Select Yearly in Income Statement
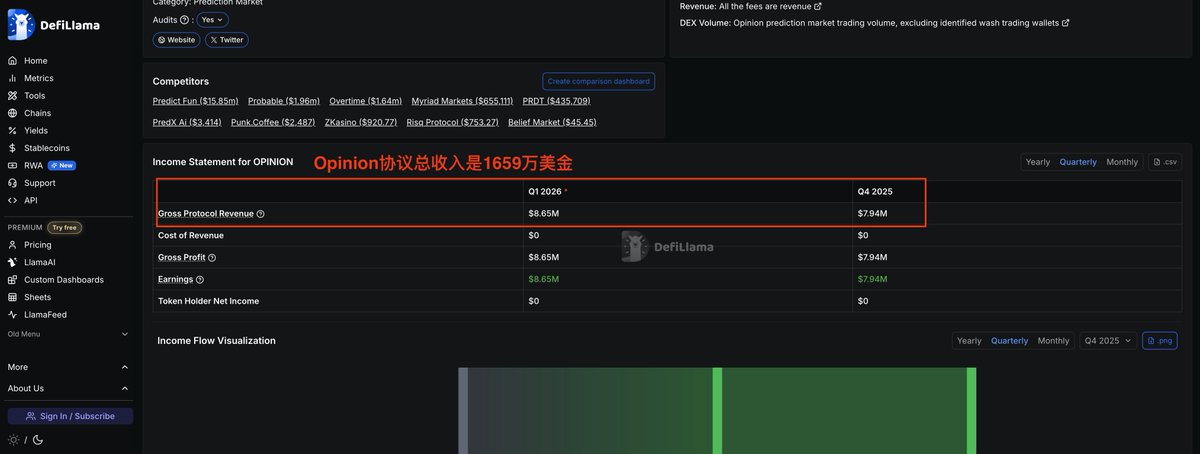 (1038, 162)
